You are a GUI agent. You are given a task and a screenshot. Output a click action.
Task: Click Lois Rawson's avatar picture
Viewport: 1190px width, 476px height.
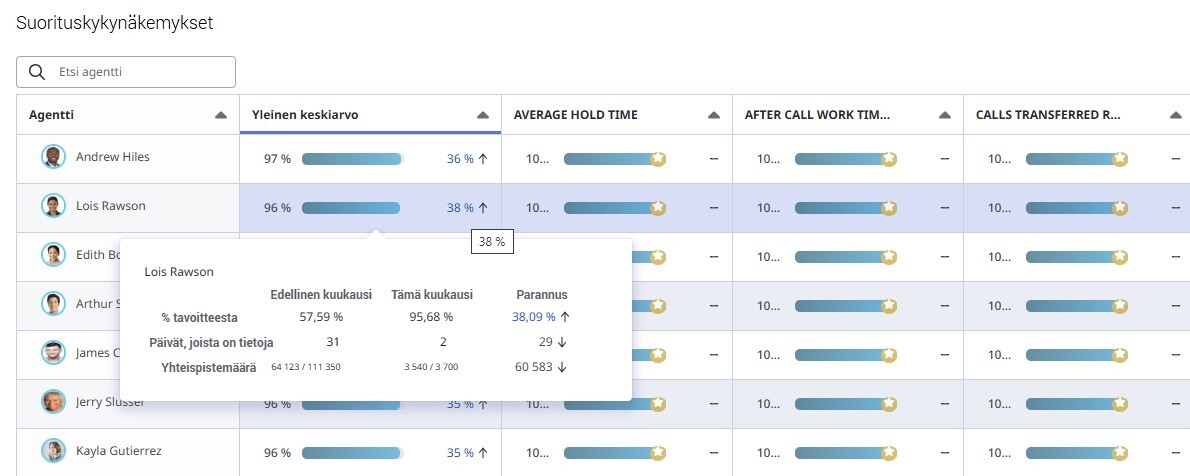click(x=53, y=206)
